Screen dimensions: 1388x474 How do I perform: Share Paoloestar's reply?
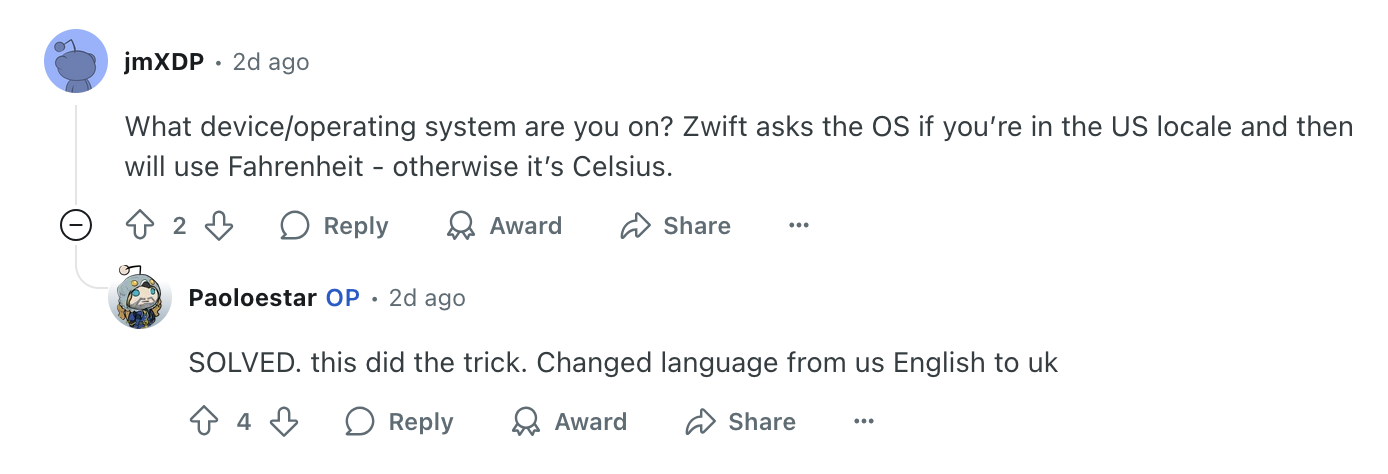tap(741, 422)
